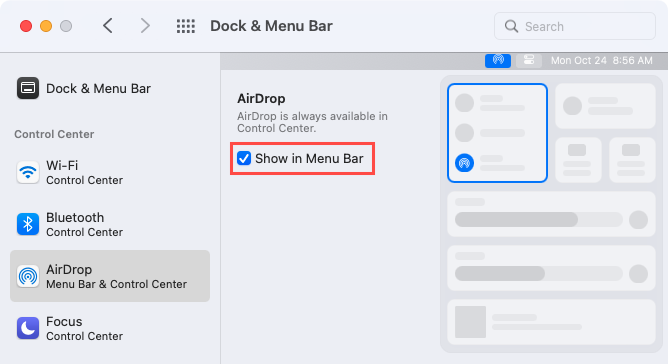Image resolution: width=668 pixels, height=364 pixels.
Task: Click the Show in Menu Bar label
Action: (x=309, y=159)
